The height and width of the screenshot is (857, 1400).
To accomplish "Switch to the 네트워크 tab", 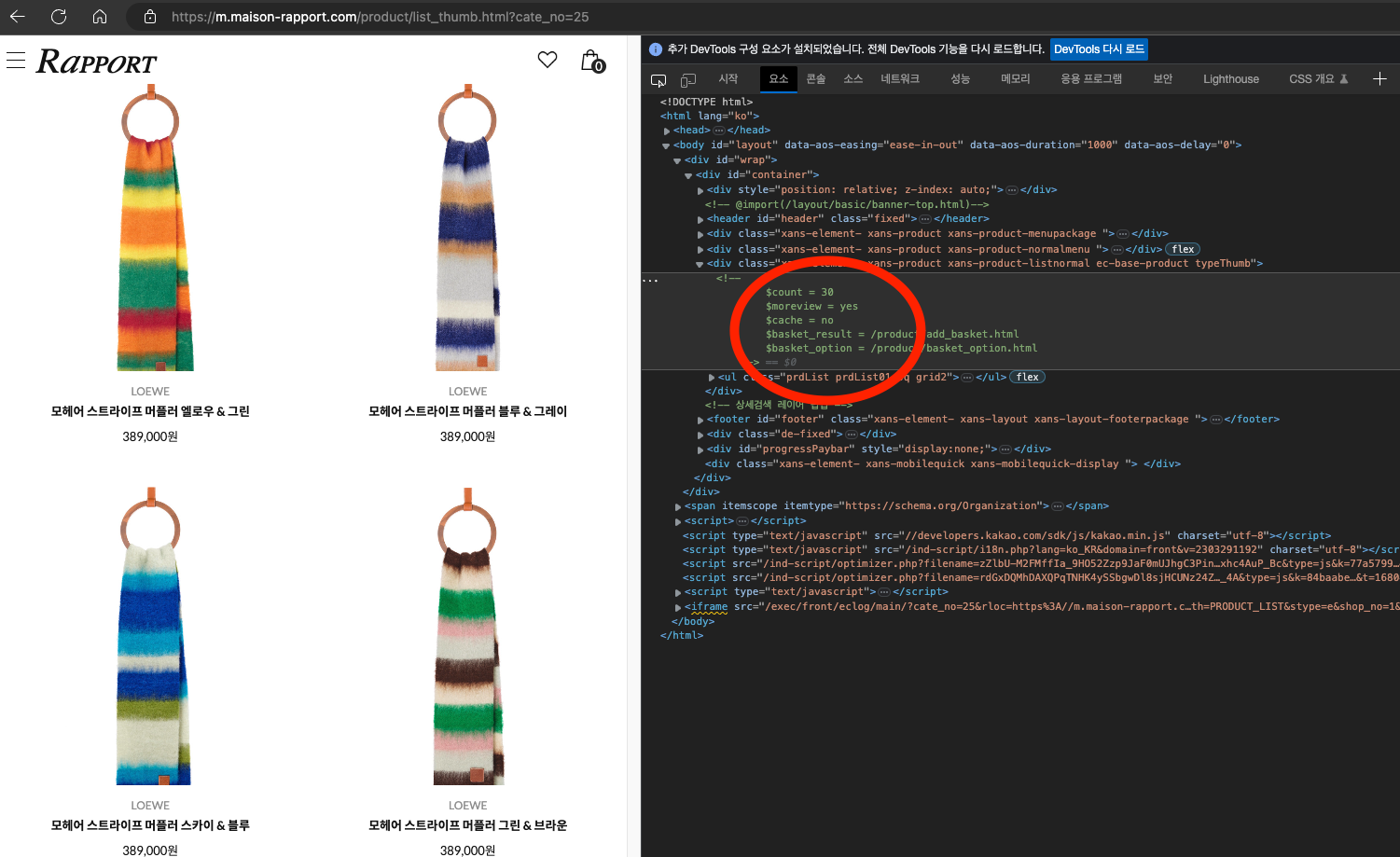I will (900, 79).
